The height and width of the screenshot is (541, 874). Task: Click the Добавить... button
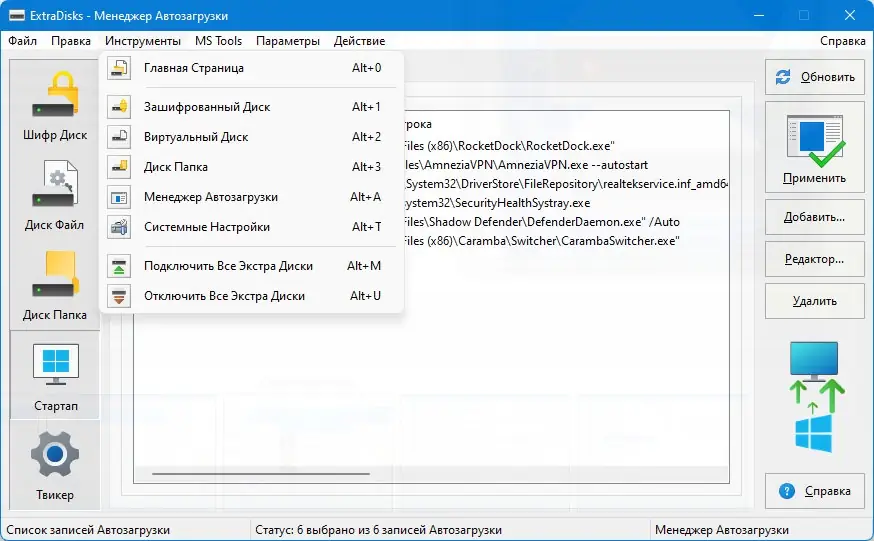pos(815,217)
